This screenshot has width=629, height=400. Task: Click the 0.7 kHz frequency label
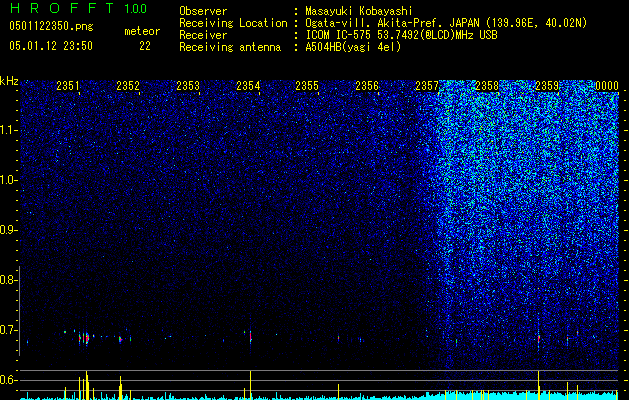tap(8, 330)
